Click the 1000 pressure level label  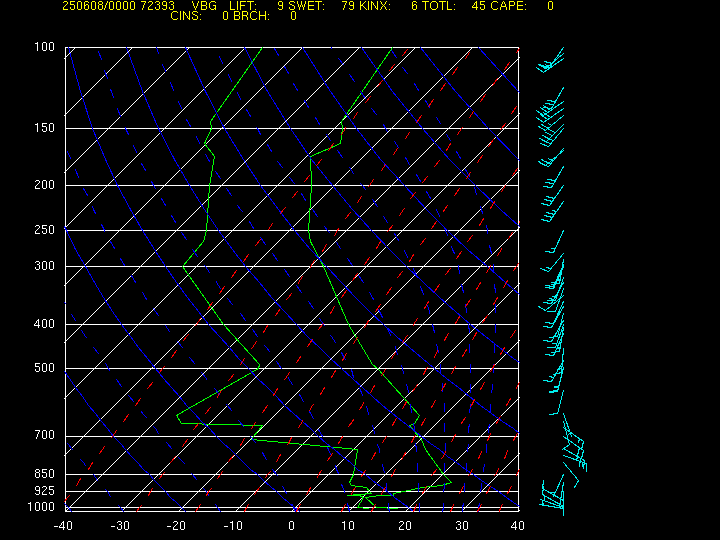41,507
